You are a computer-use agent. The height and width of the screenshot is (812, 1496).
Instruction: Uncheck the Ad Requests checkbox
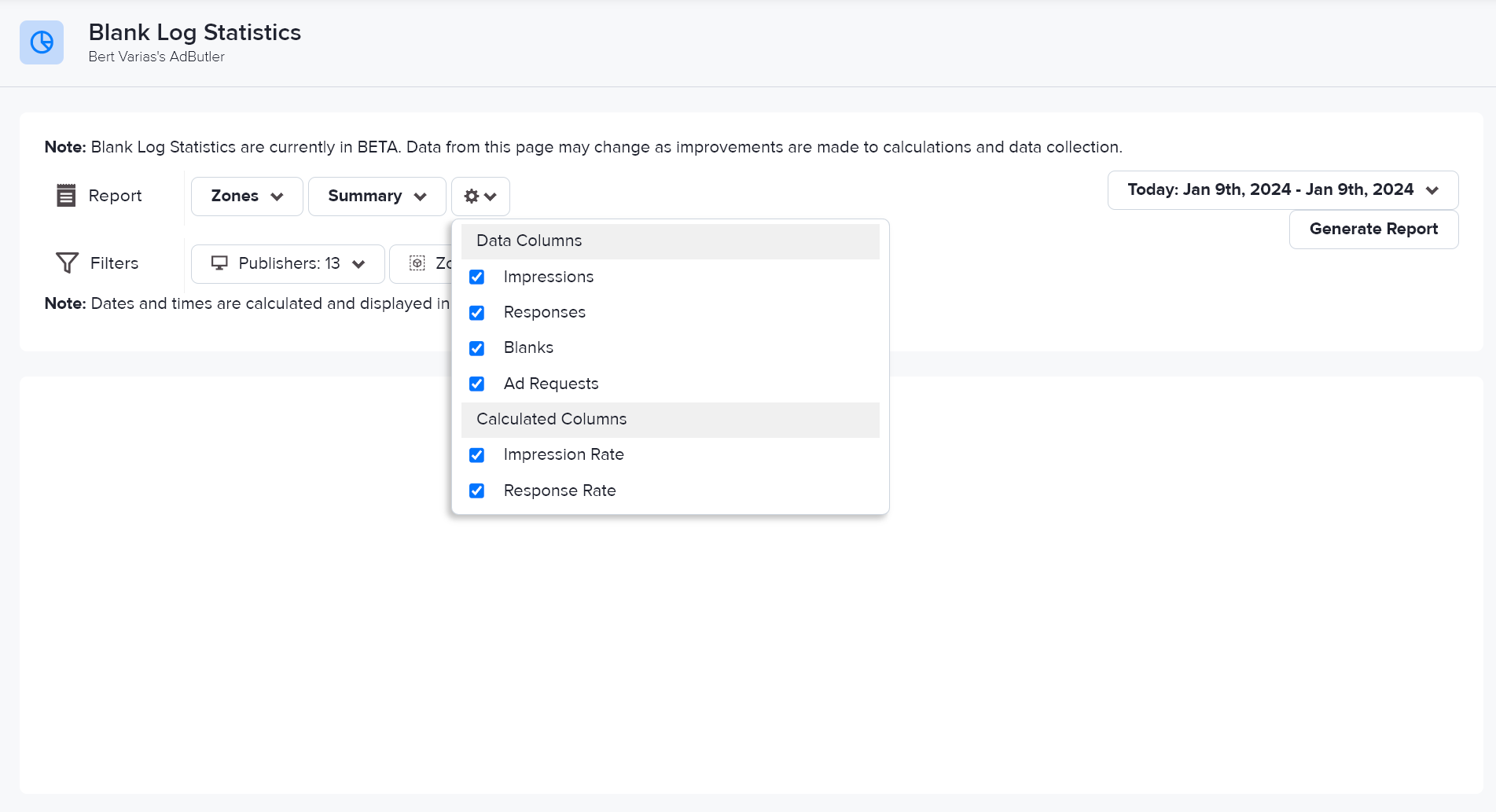point(476,384)
